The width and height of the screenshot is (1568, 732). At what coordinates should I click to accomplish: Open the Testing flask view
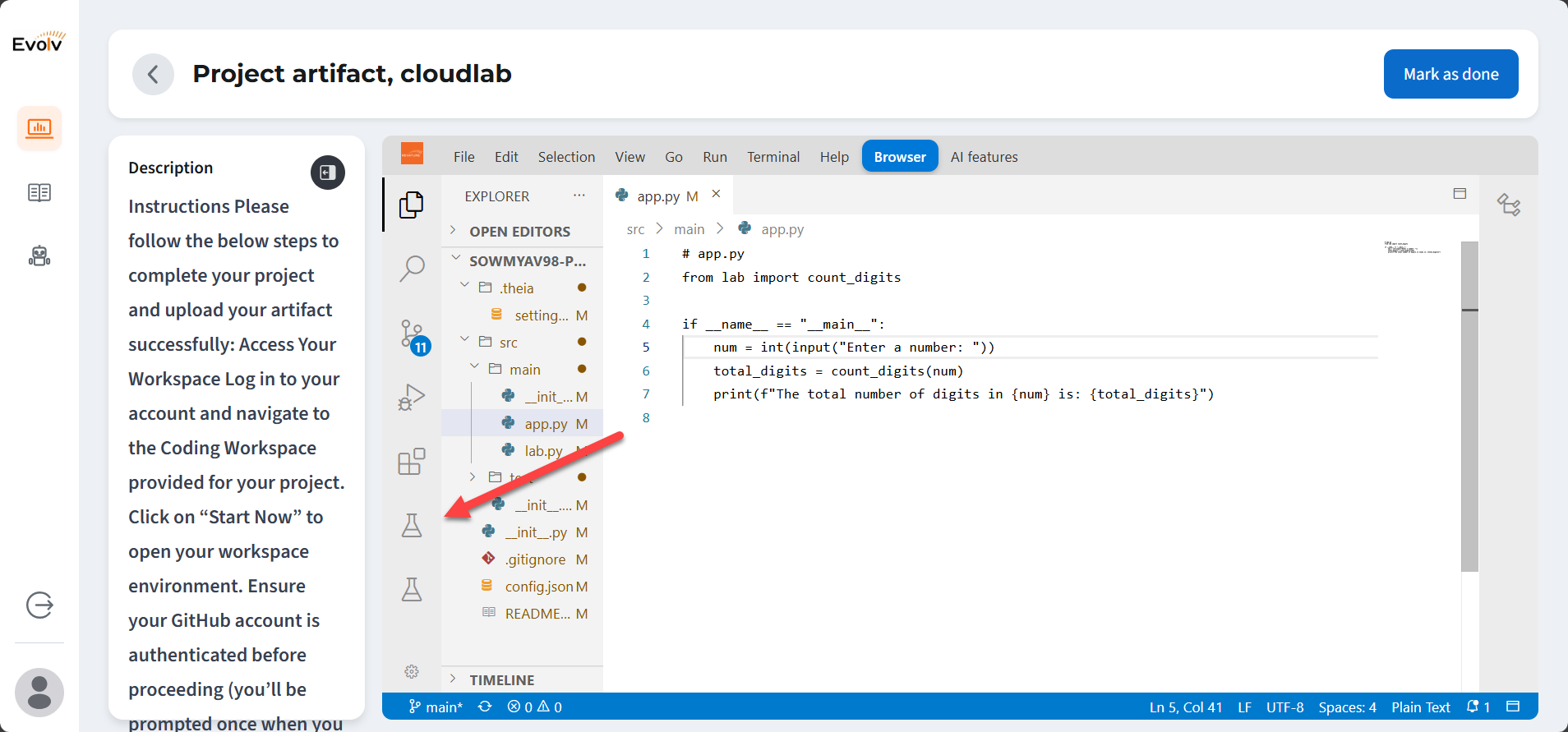pos(412,526)
